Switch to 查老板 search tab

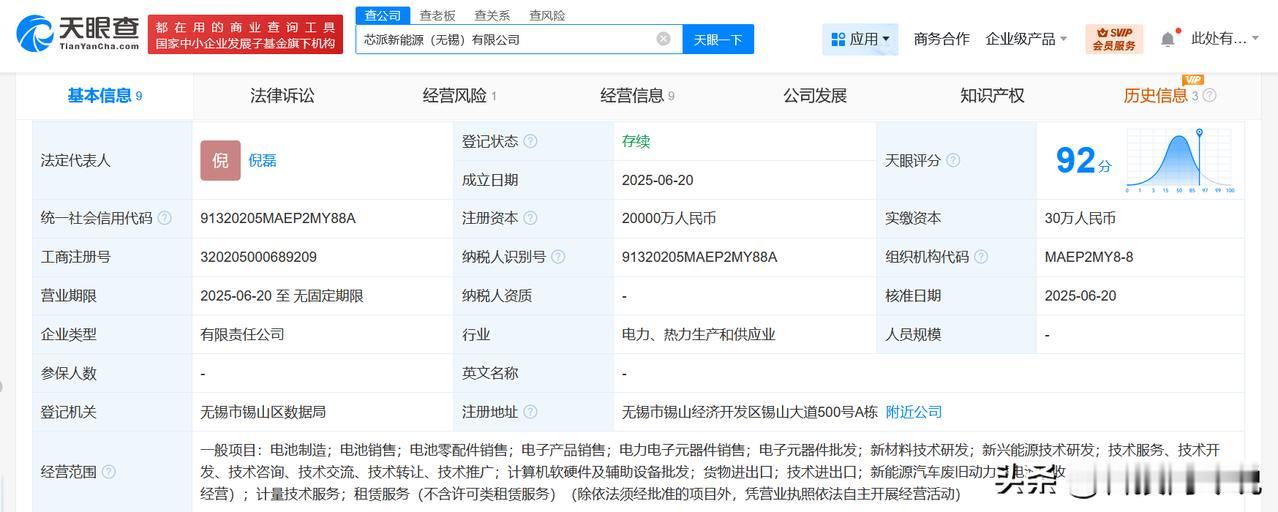coord(437,15)
